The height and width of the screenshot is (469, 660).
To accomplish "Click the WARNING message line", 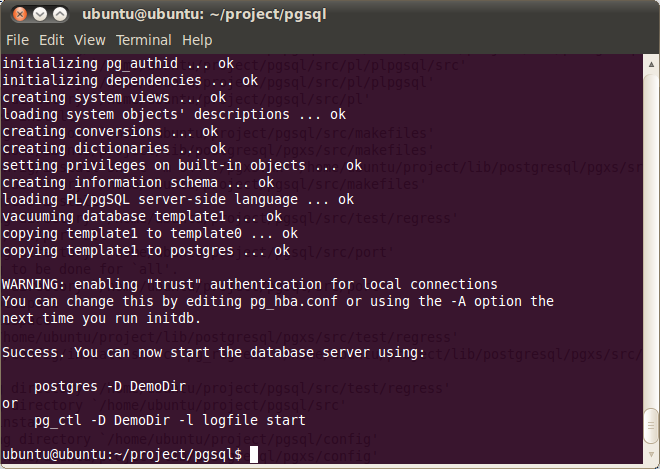I will 250,284.
